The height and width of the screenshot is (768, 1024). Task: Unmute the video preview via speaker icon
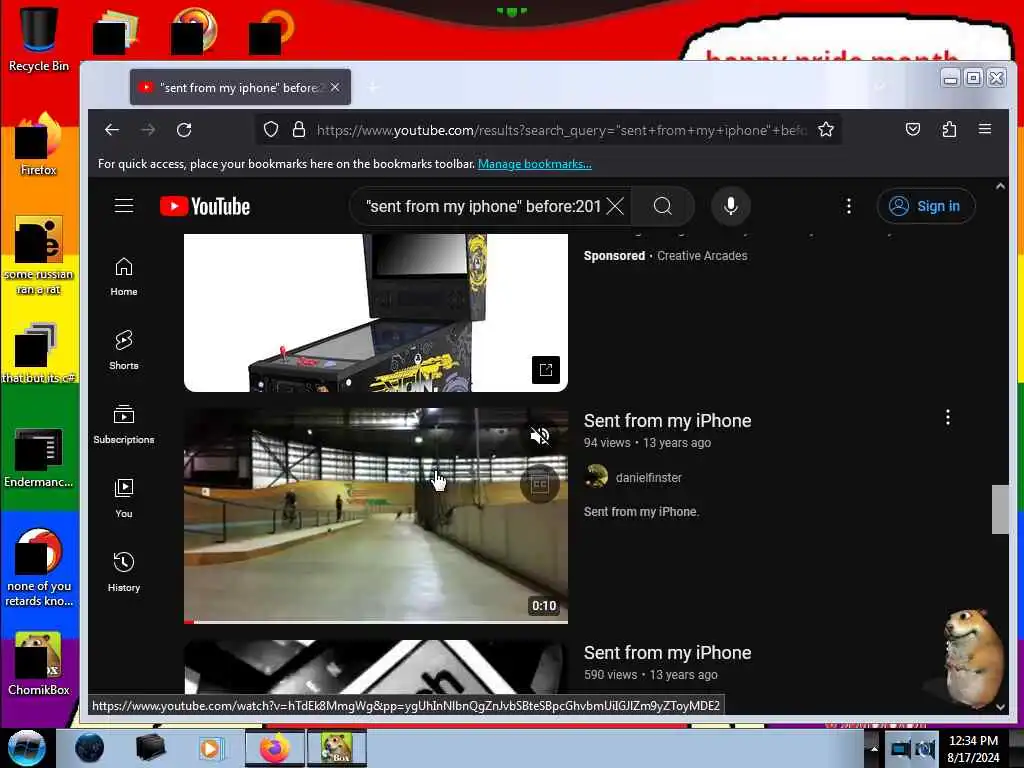(539, 436)
